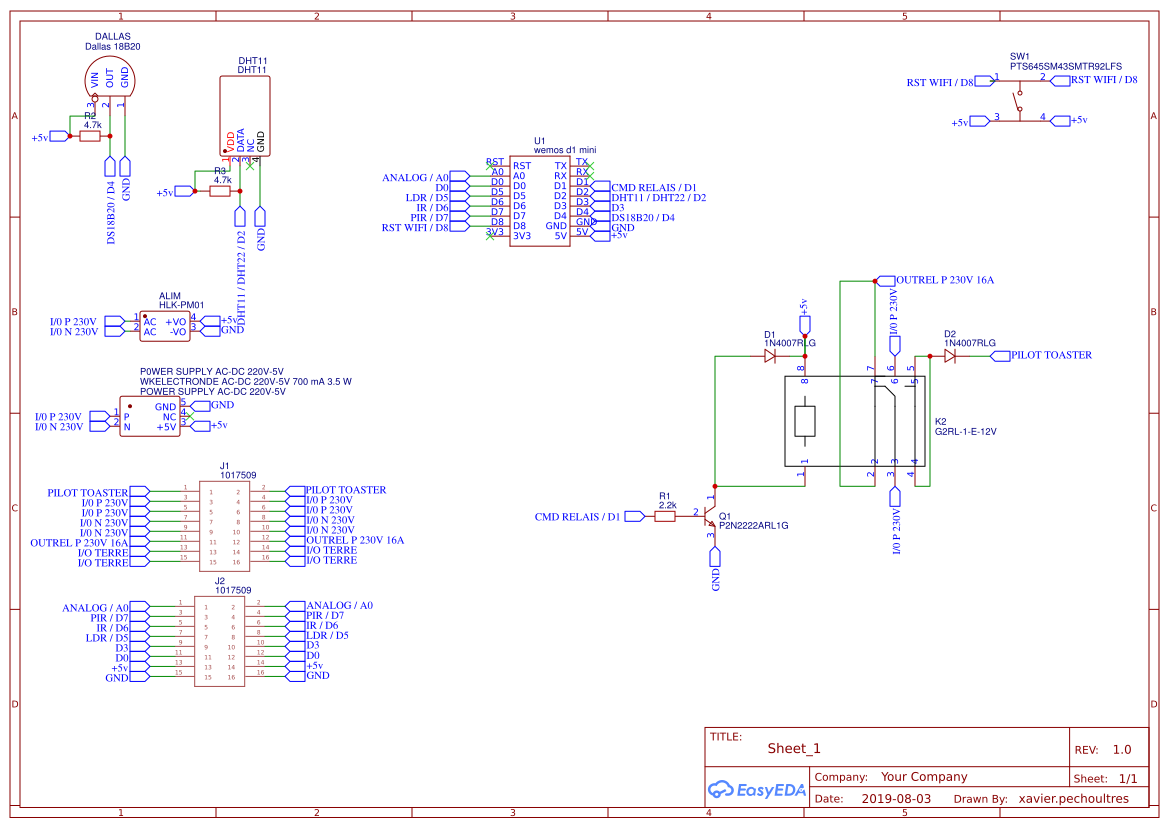Click the D1 1N4007RLG diode symbol
Viewport: 1169px width, 828px height.
click(x=772, y=354)
